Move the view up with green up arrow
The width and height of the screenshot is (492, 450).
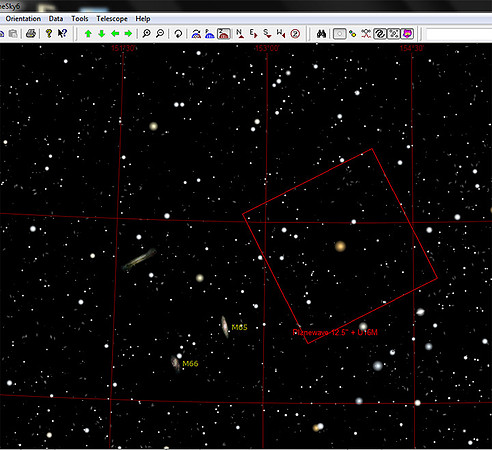pyautogui.click(x=88, y=34)
